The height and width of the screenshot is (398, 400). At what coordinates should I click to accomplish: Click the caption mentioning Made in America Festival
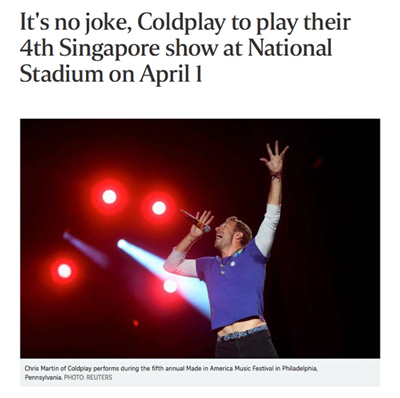171,373
